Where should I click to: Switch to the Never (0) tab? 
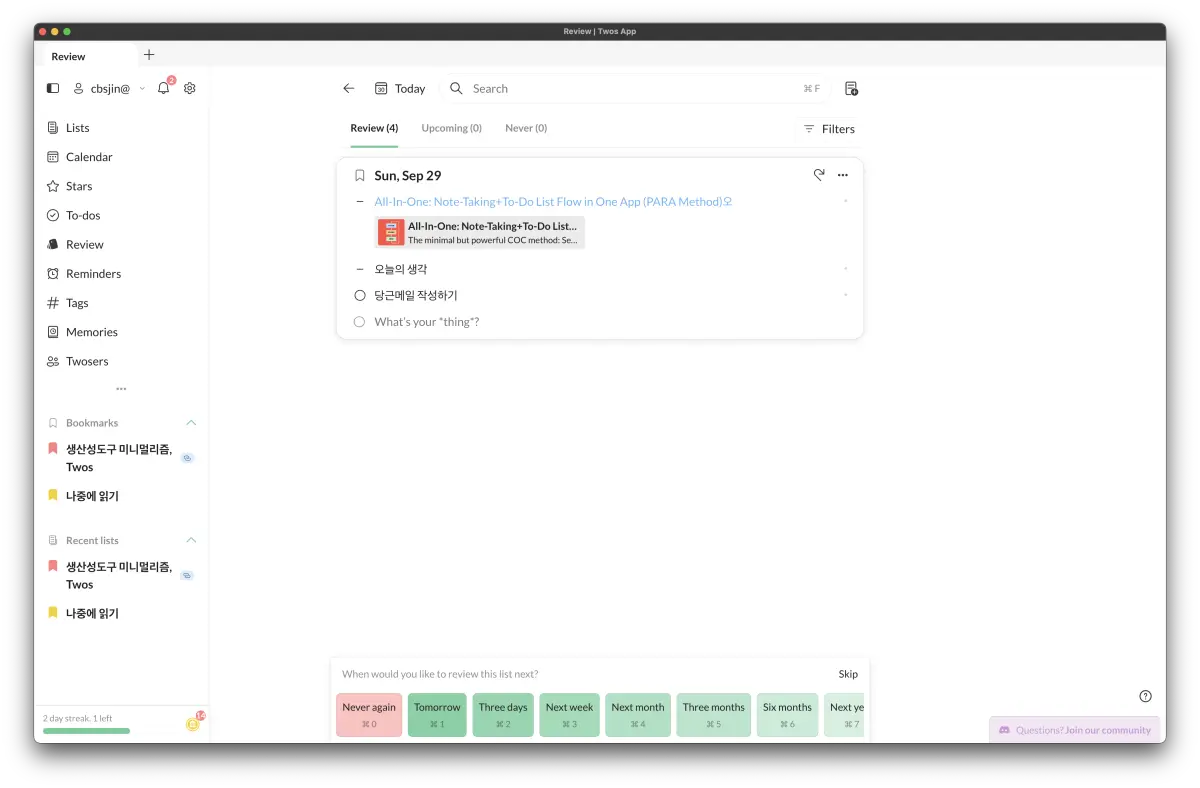tap(526, 128)
